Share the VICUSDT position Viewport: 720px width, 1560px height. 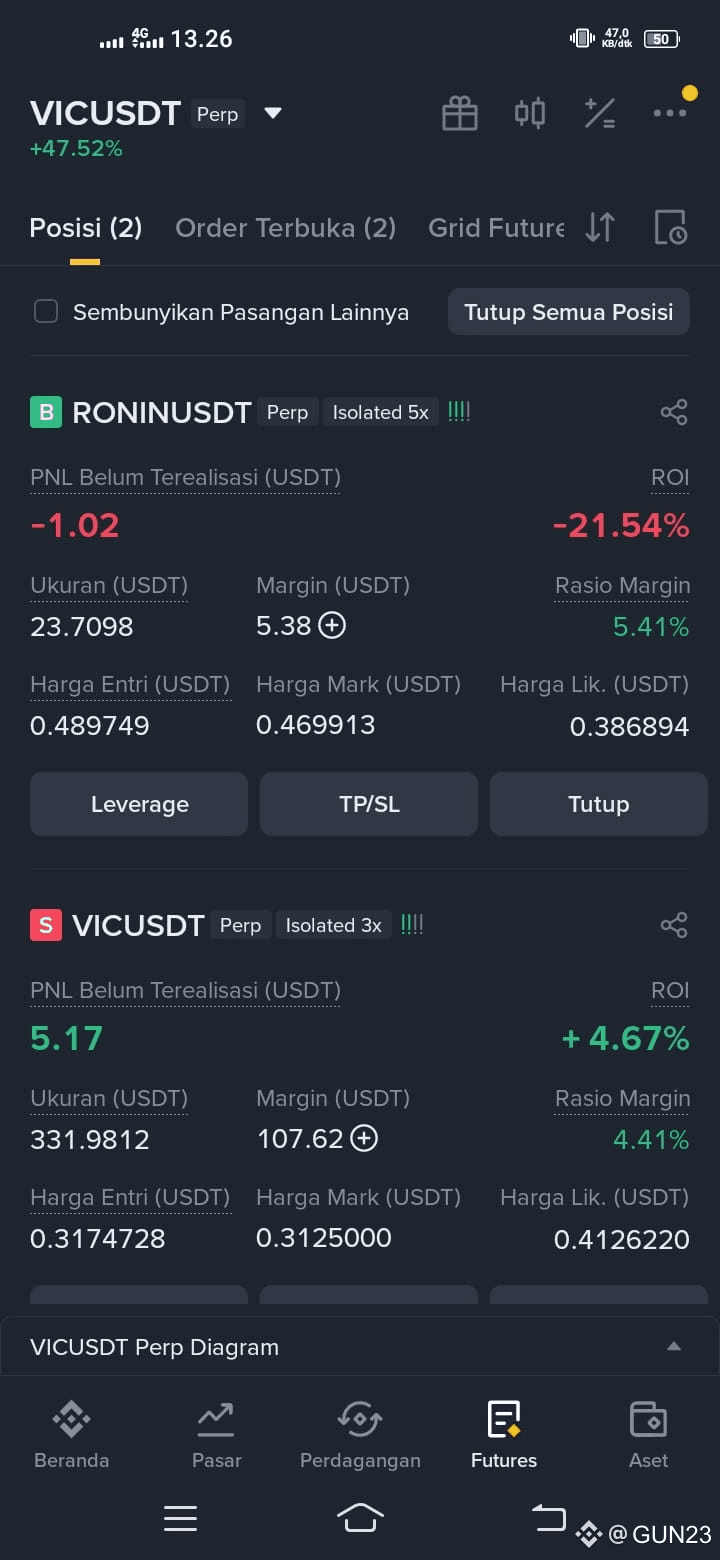674,925
